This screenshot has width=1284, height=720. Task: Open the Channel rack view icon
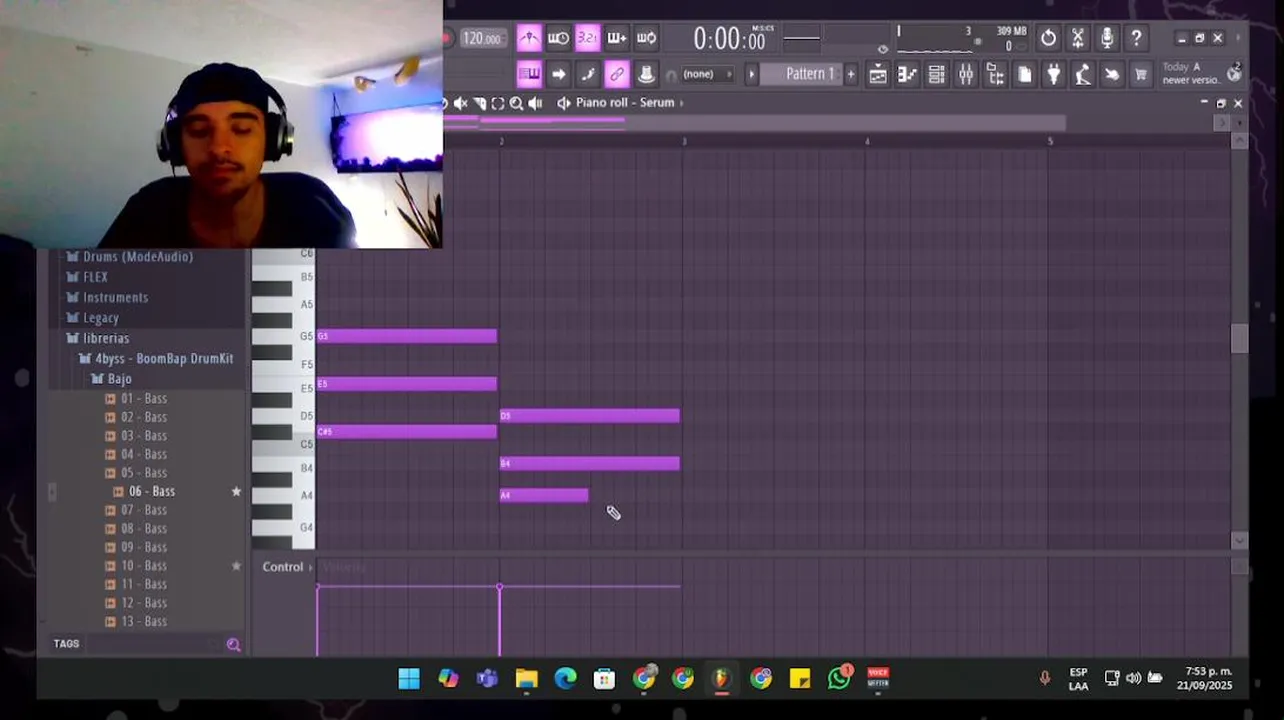(936, 74)
